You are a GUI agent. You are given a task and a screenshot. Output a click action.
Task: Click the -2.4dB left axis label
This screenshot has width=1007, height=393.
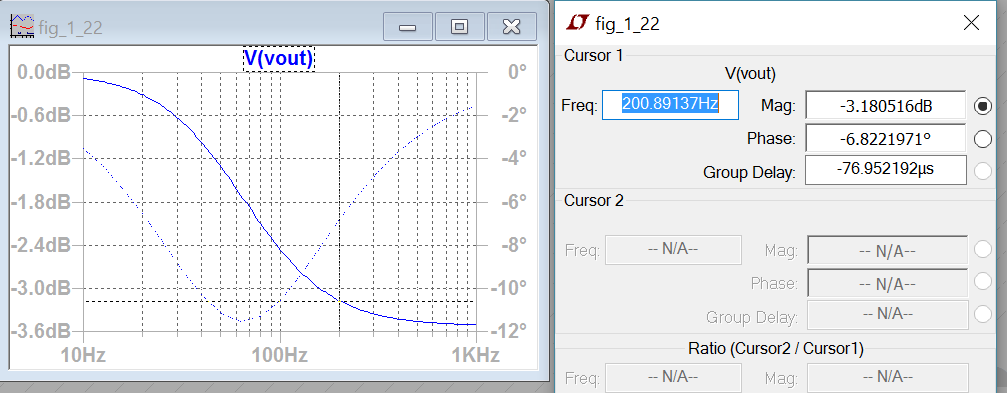pyautogui.click(x=39, y=245)
